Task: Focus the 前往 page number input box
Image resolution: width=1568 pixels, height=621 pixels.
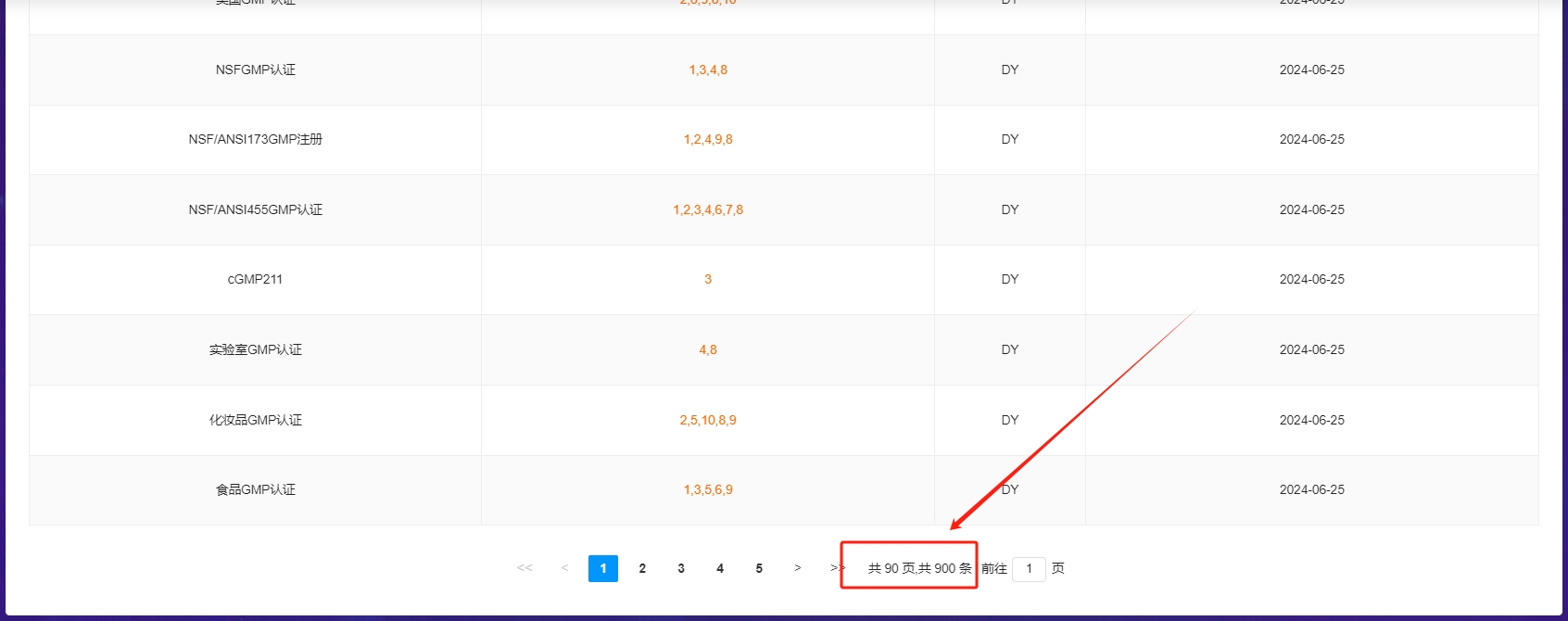Action: coord(1029,569)
